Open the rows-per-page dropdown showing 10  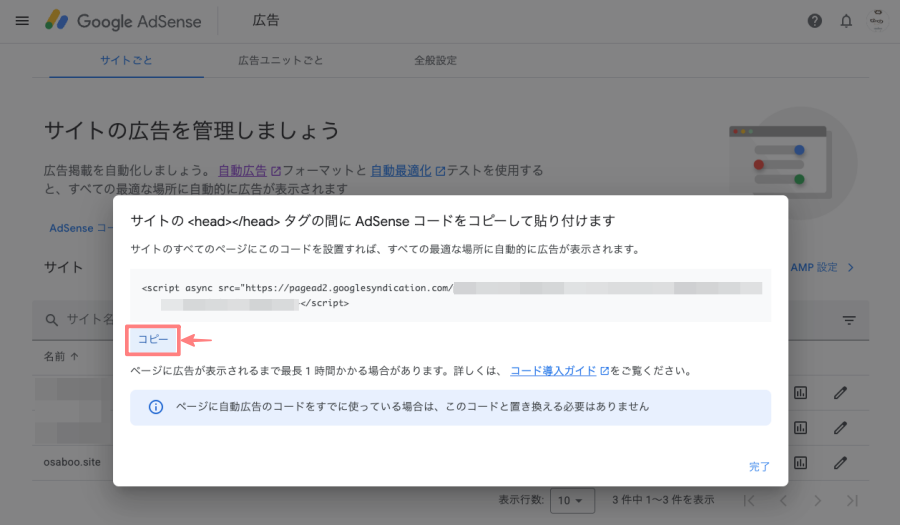point(572,500)
